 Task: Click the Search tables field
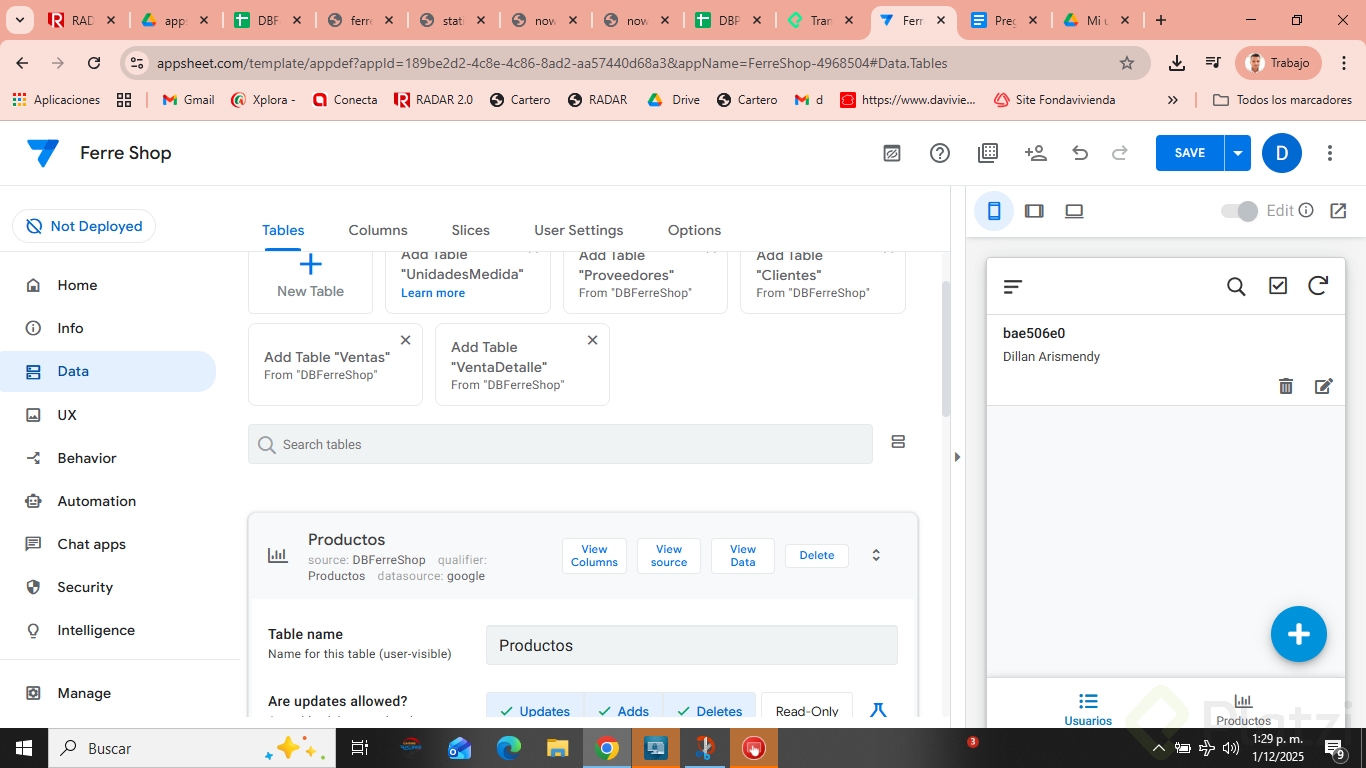(560, 444)
